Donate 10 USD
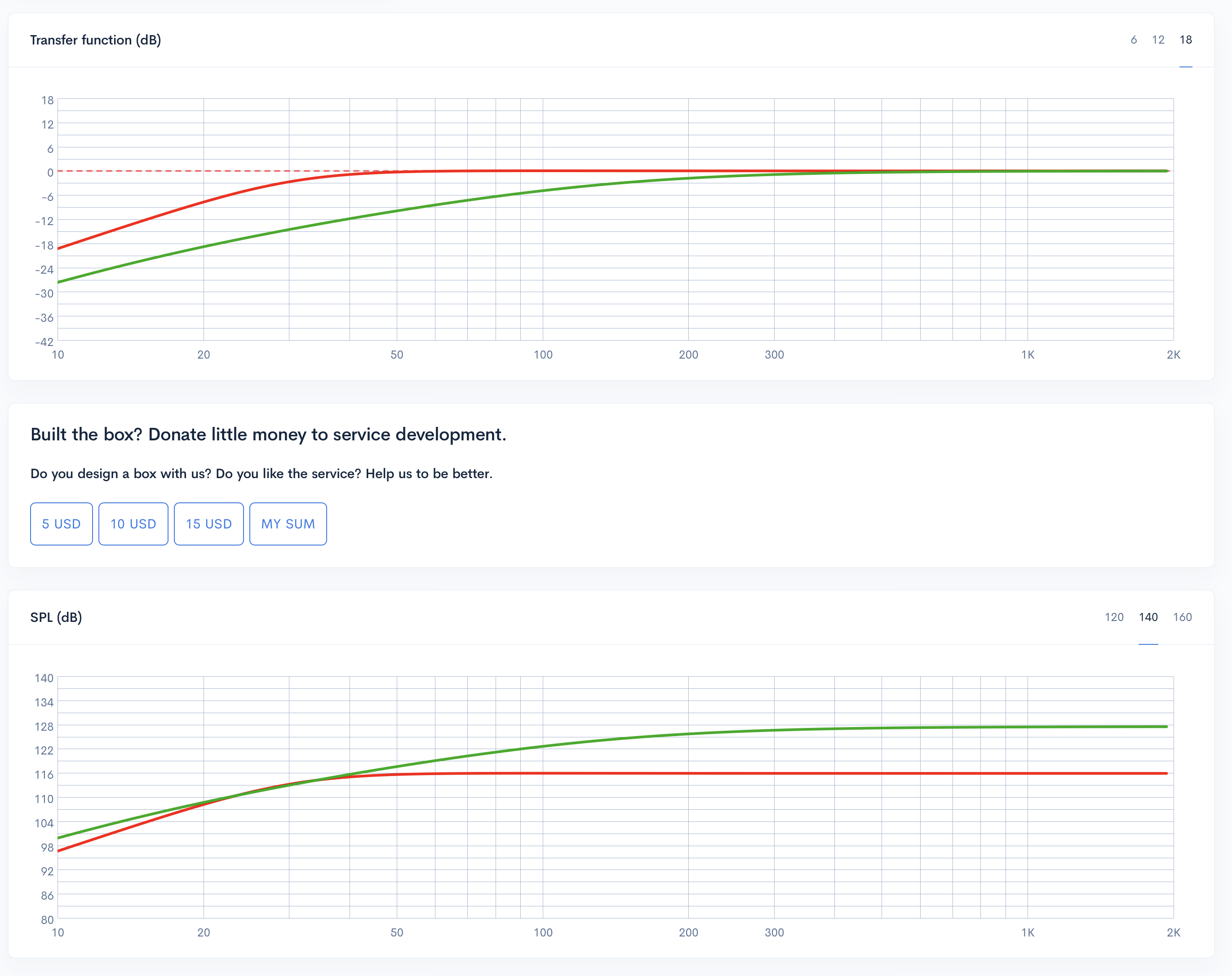1232x976 pixels. [x=133, y=524]
